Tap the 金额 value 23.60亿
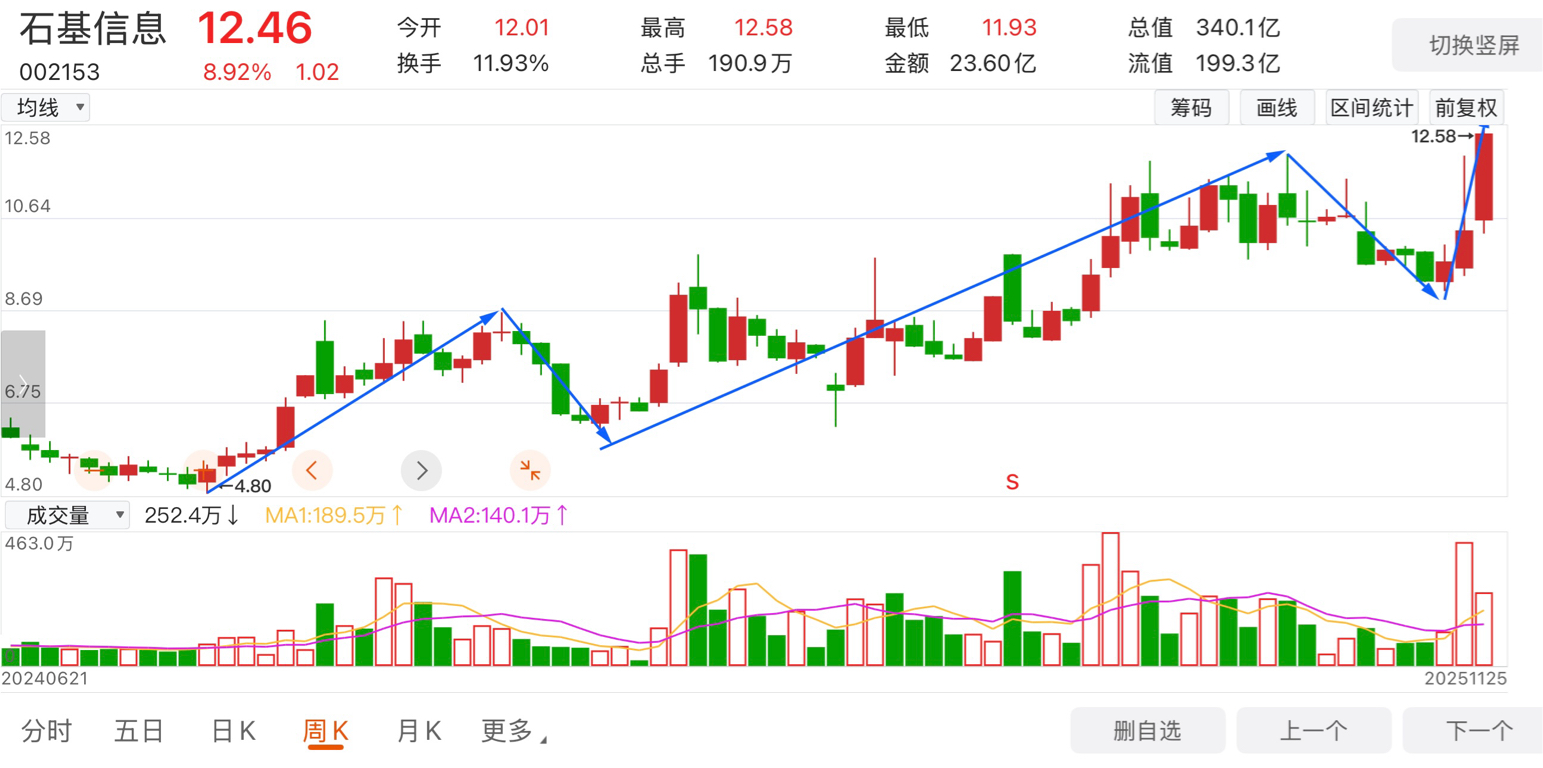Image resolution: width=1543 pixels, height=768 pixels. pyautogui.click(x=994, y=64)
